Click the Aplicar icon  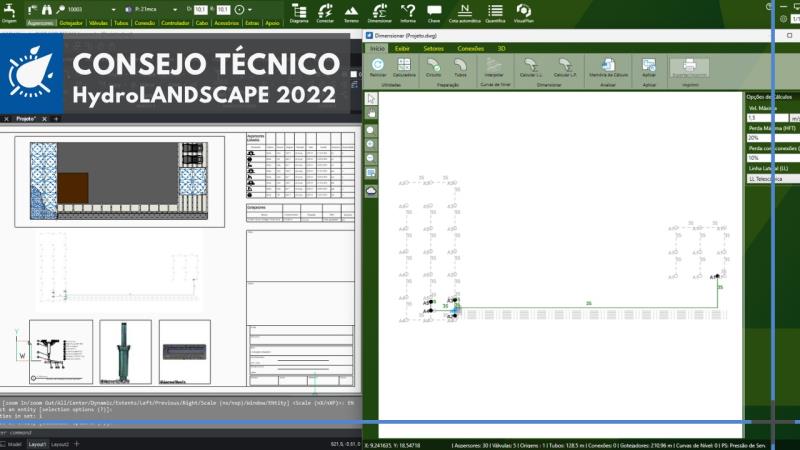tap(649, 67)
